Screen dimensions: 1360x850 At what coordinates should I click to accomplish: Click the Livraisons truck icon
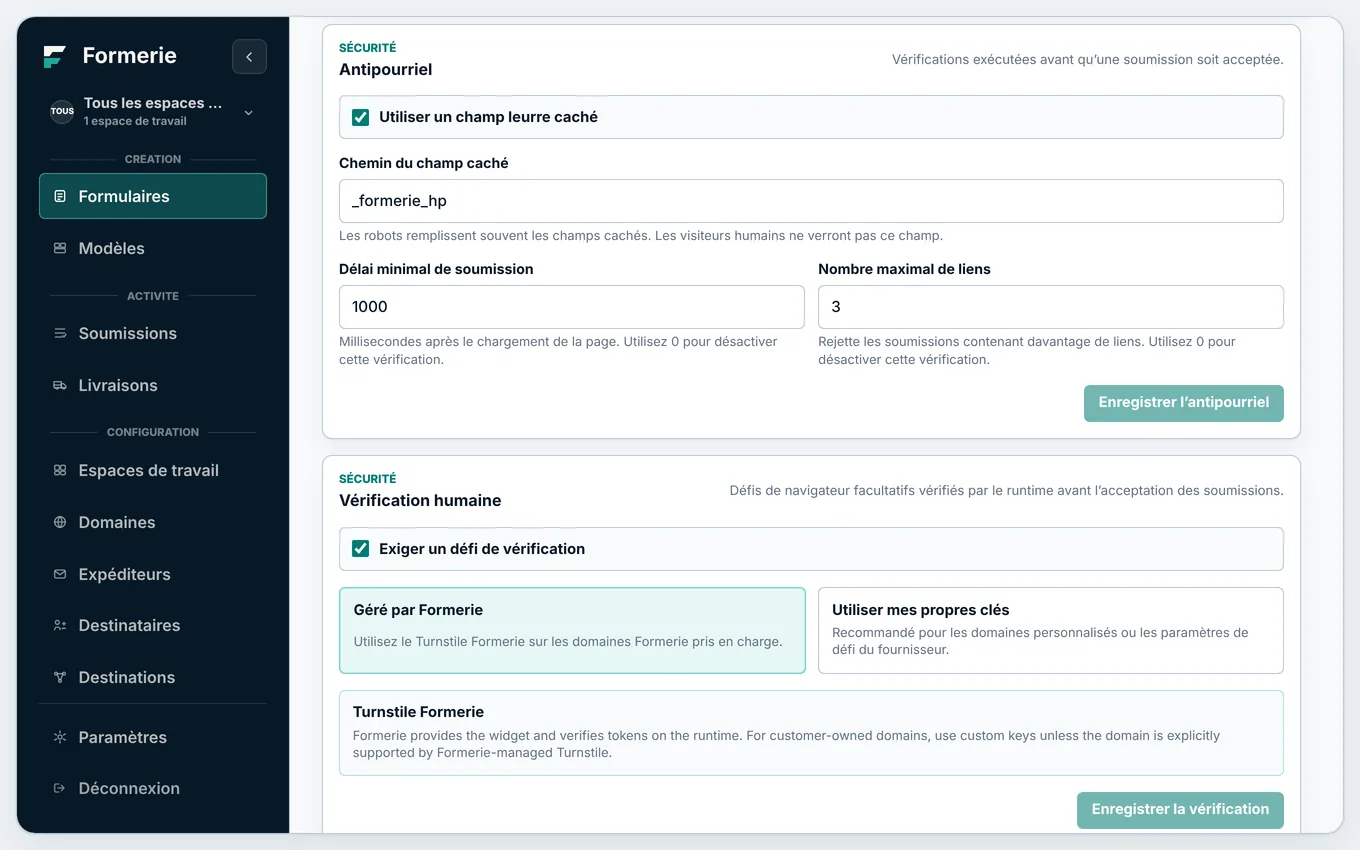60,385
